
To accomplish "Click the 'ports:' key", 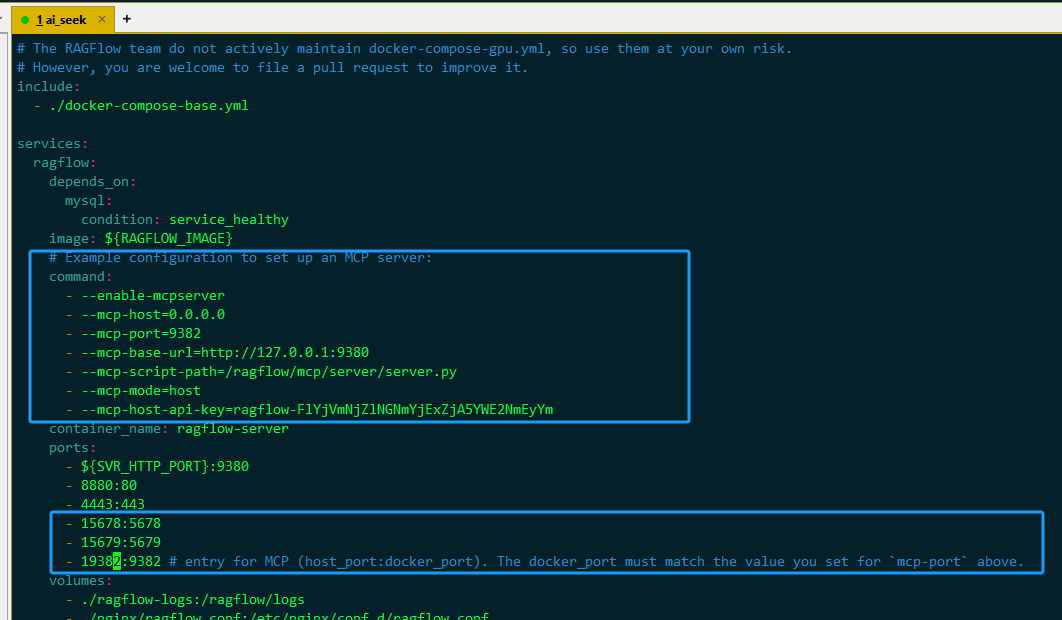I will click(x=72, y=447).
